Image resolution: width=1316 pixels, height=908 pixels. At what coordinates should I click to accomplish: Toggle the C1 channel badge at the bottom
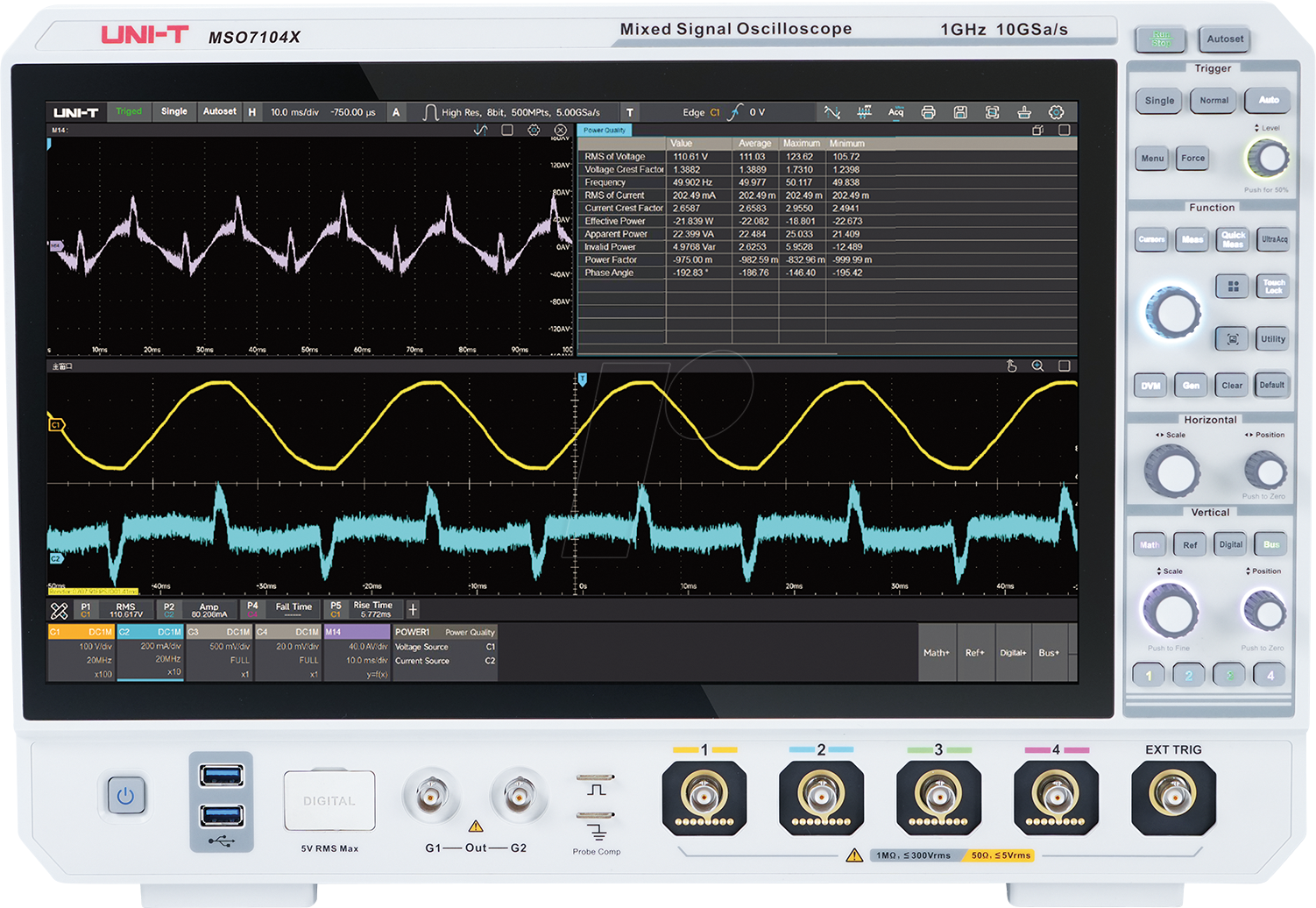click(x=82, y=631)
